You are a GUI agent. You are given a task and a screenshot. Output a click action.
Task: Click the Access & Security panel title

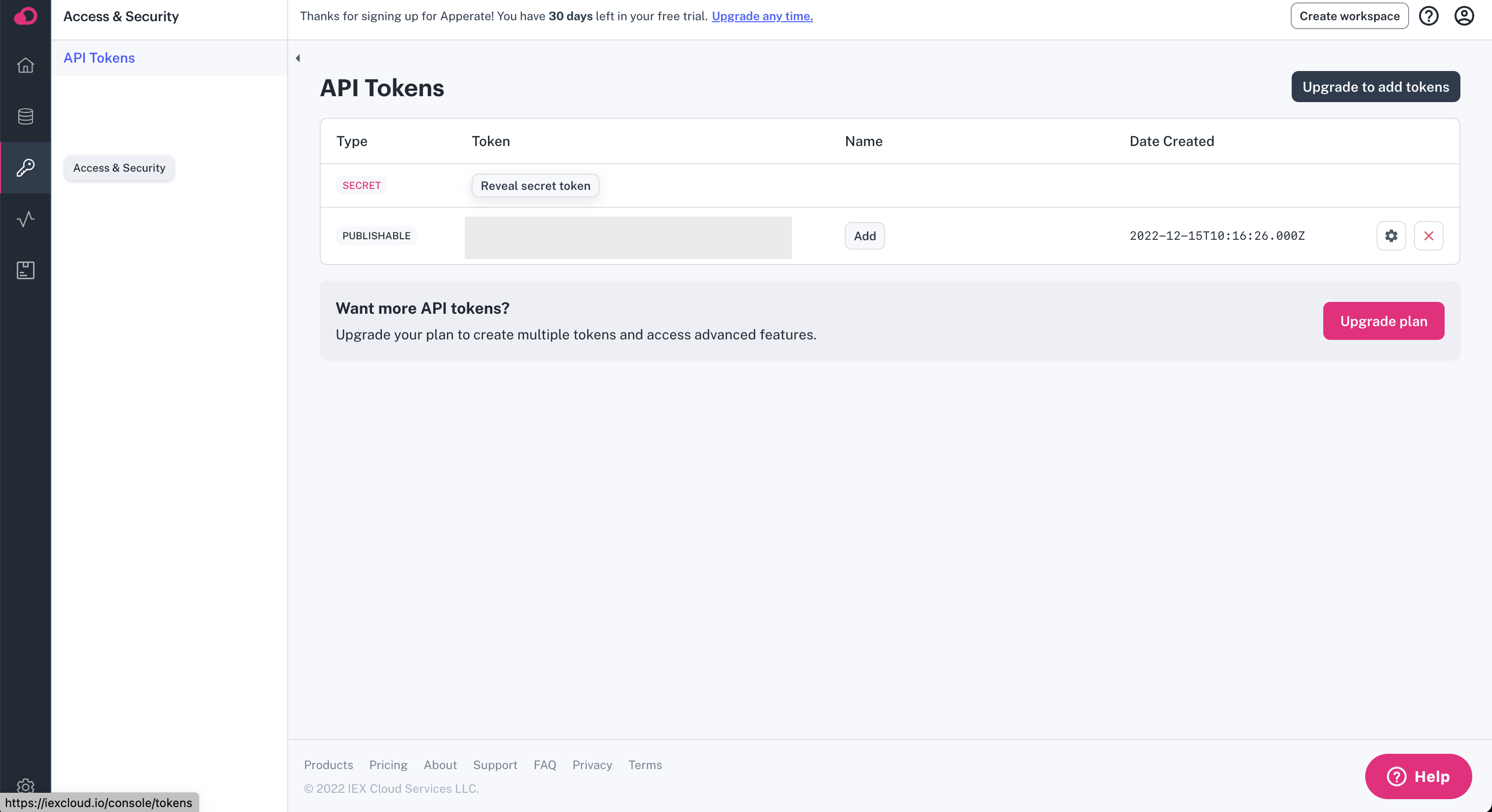click(x=120, y=16)
